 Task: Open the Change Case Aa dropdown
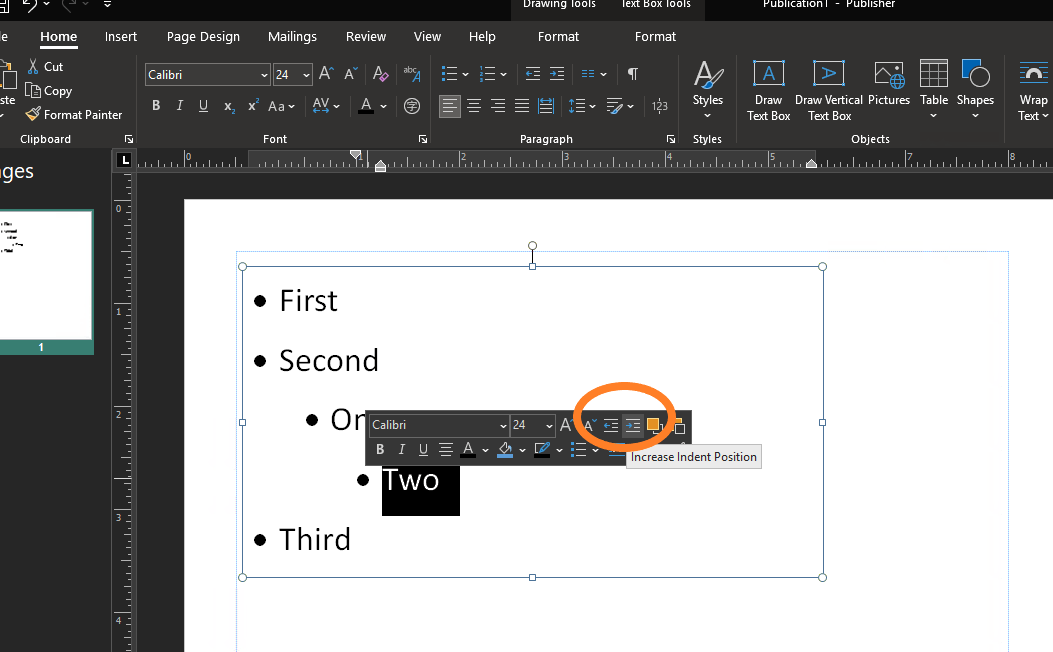point(281,106)
